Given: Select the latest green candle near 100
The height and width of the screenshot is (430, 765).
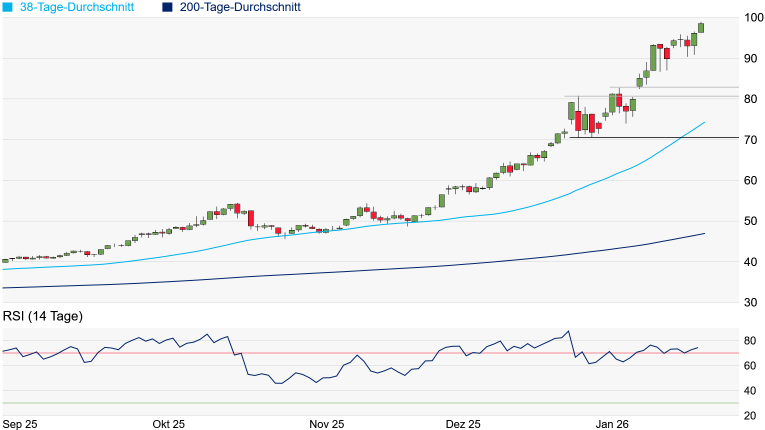Looking at the screenshot, I should coord(702,28).
